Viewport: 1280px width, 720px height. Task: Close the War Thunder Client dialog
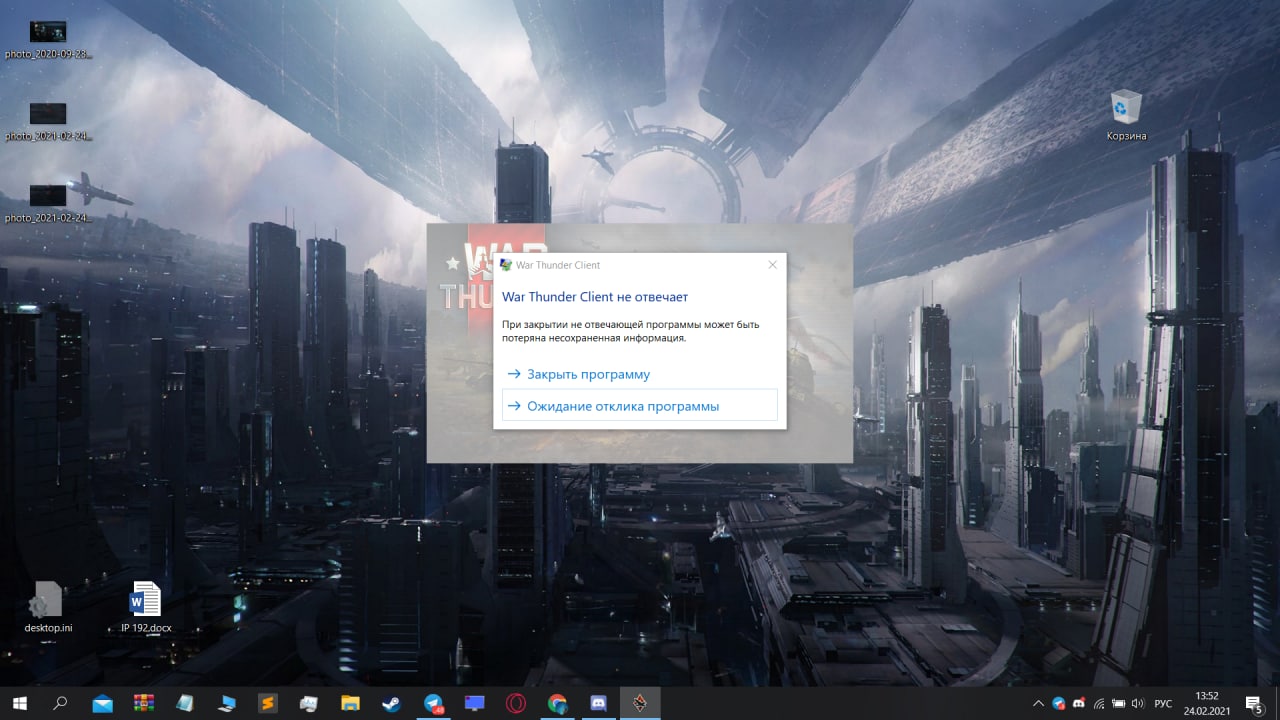[772, 265]
